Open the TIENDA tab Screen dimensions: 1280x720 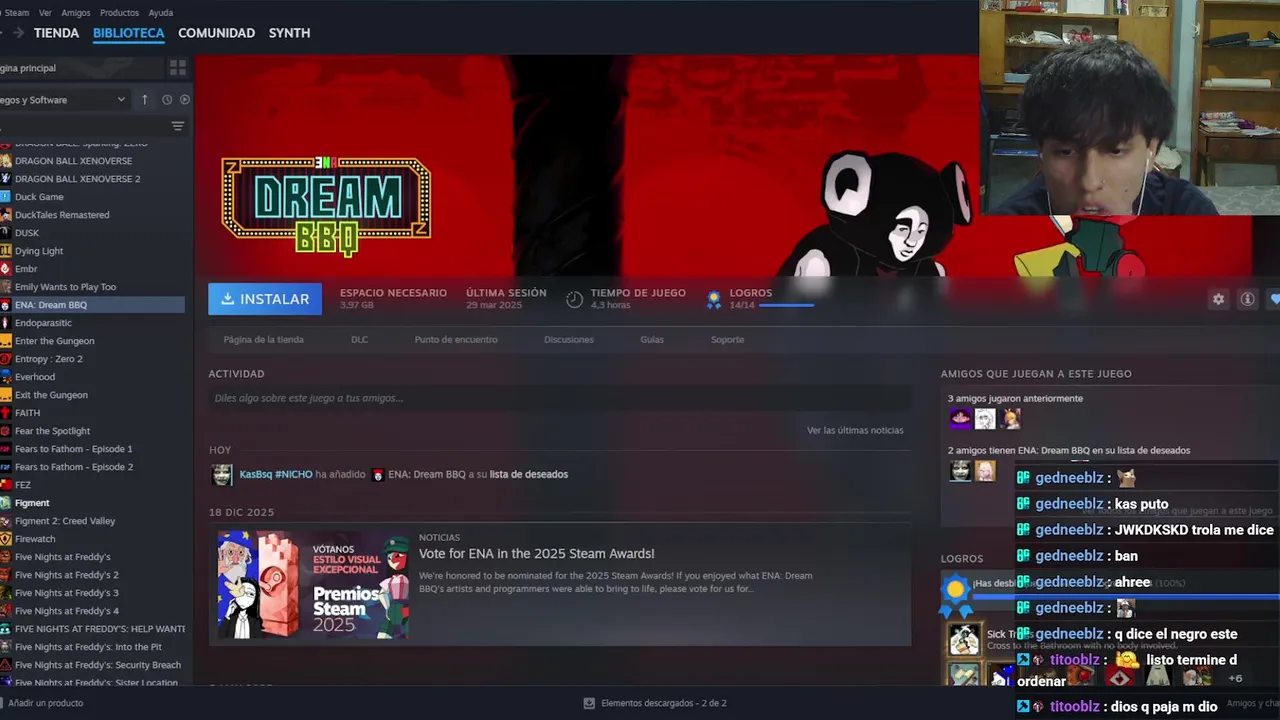point(56,33)
